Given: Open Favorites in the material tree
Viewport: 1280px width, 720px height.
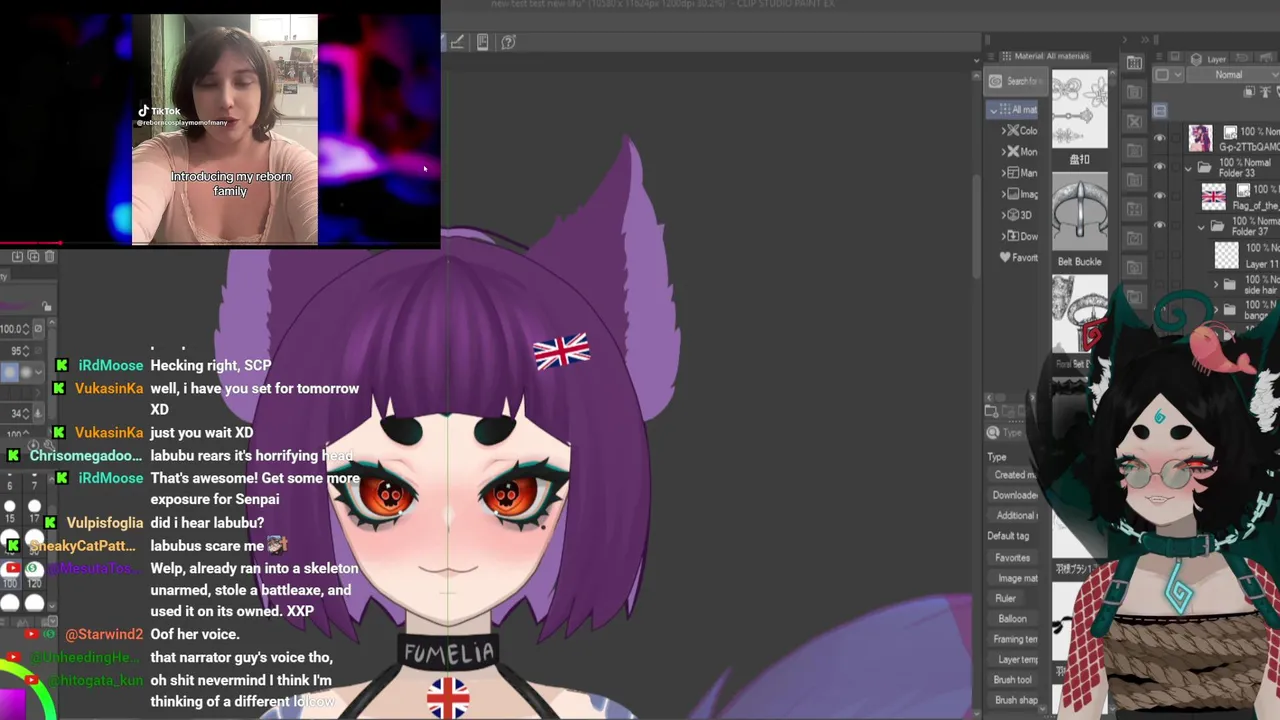Looking at the screenshot, I should [1018, 257].
